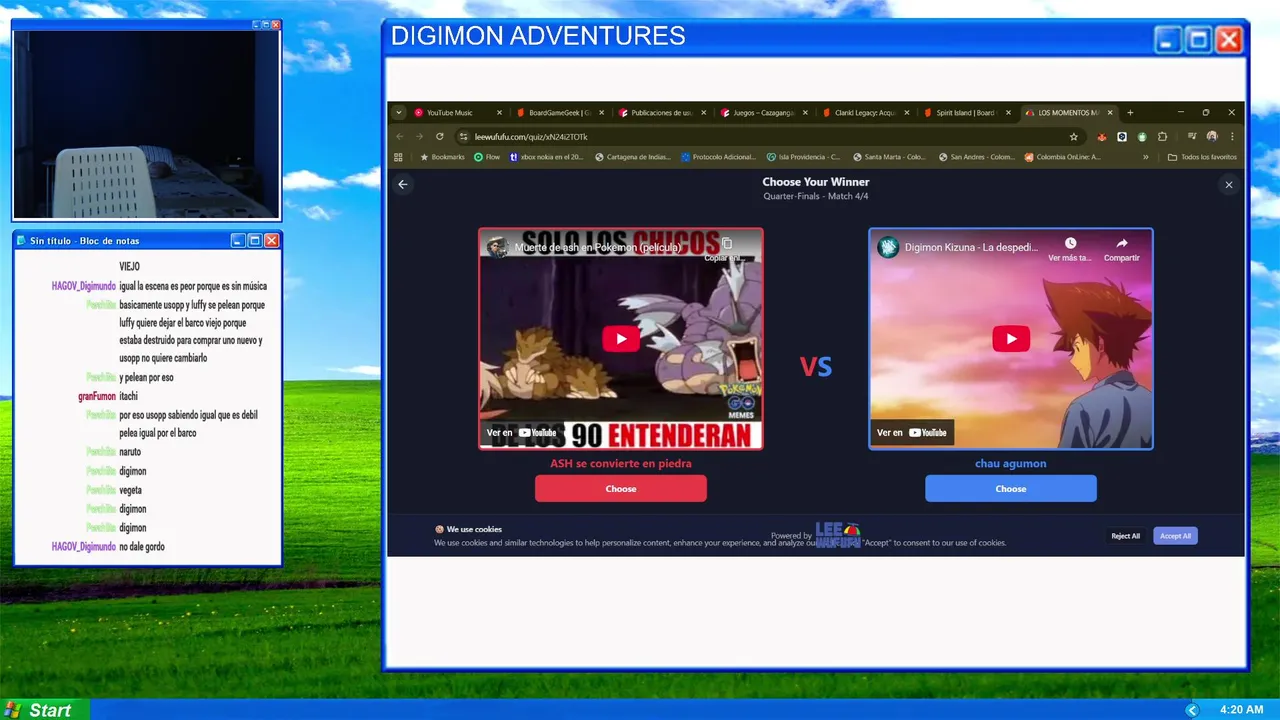Expand the system tray arrow
The width and height of the screenshot is (1280, 720).
click(1191, 710)
